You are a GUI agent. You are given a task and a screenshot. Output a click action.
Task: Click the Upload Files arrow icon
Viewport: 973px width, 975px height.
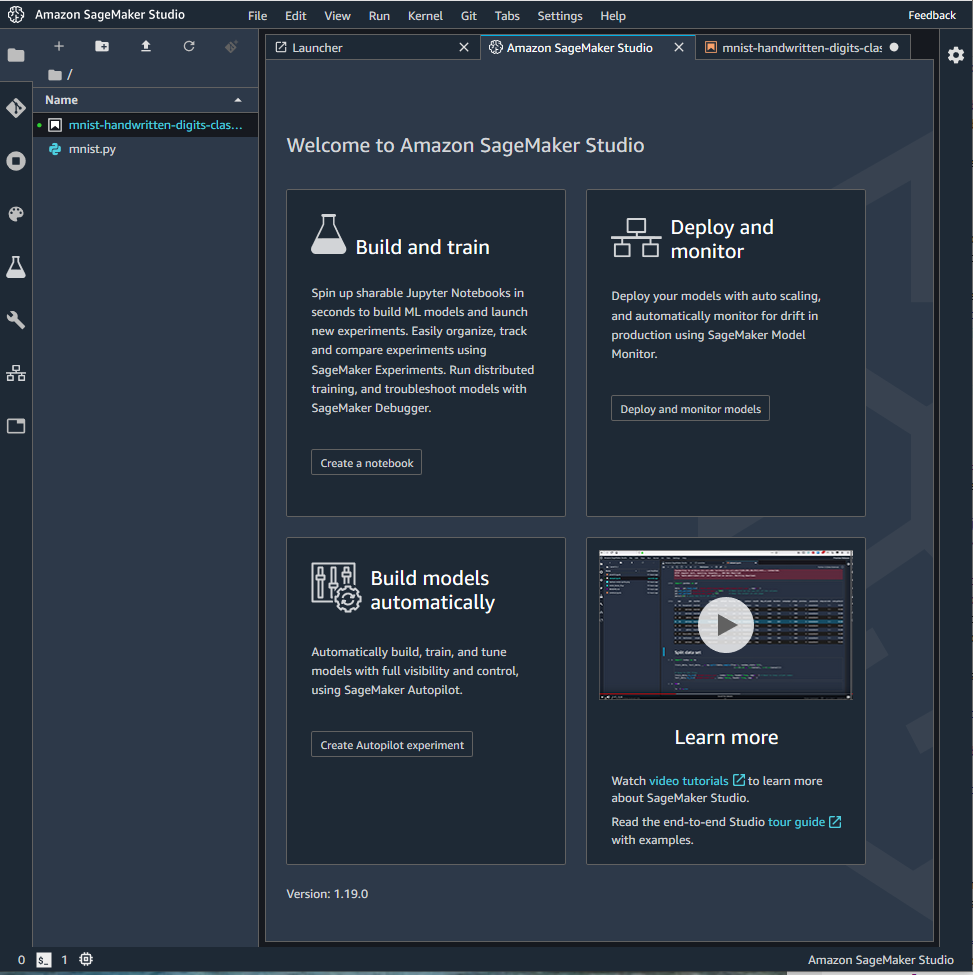click(x=145, y=46)
